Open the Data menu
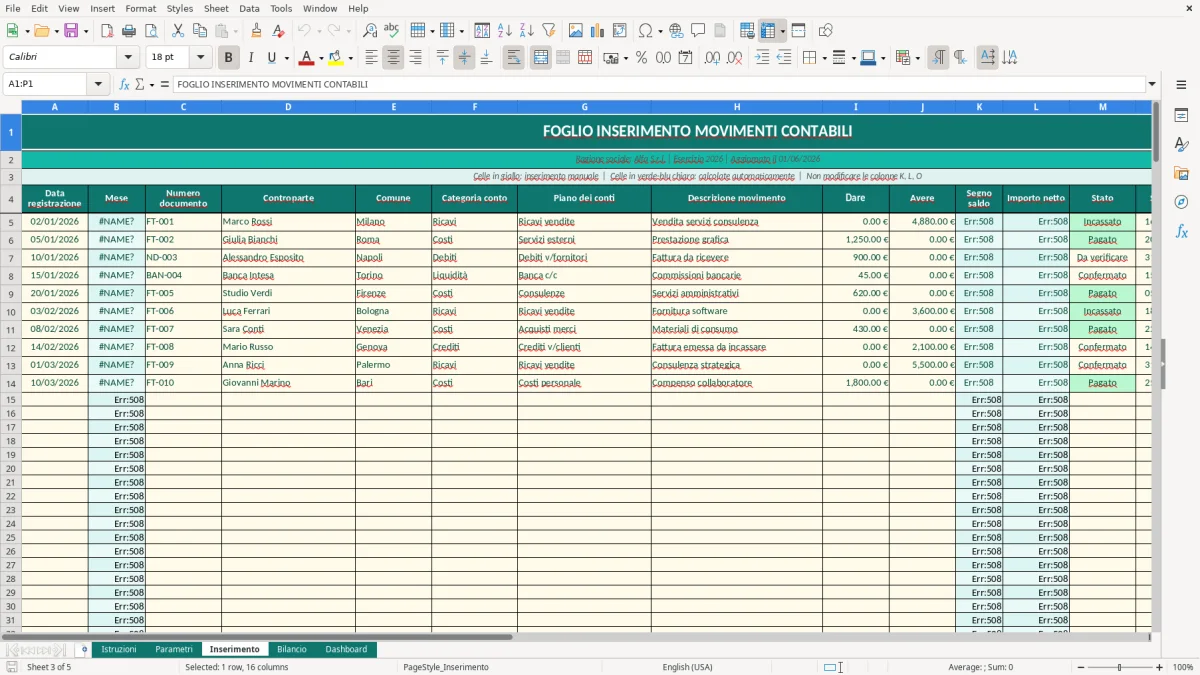Image resolution: width=1200 pixels, height=675 pixels. coord(249,8)
